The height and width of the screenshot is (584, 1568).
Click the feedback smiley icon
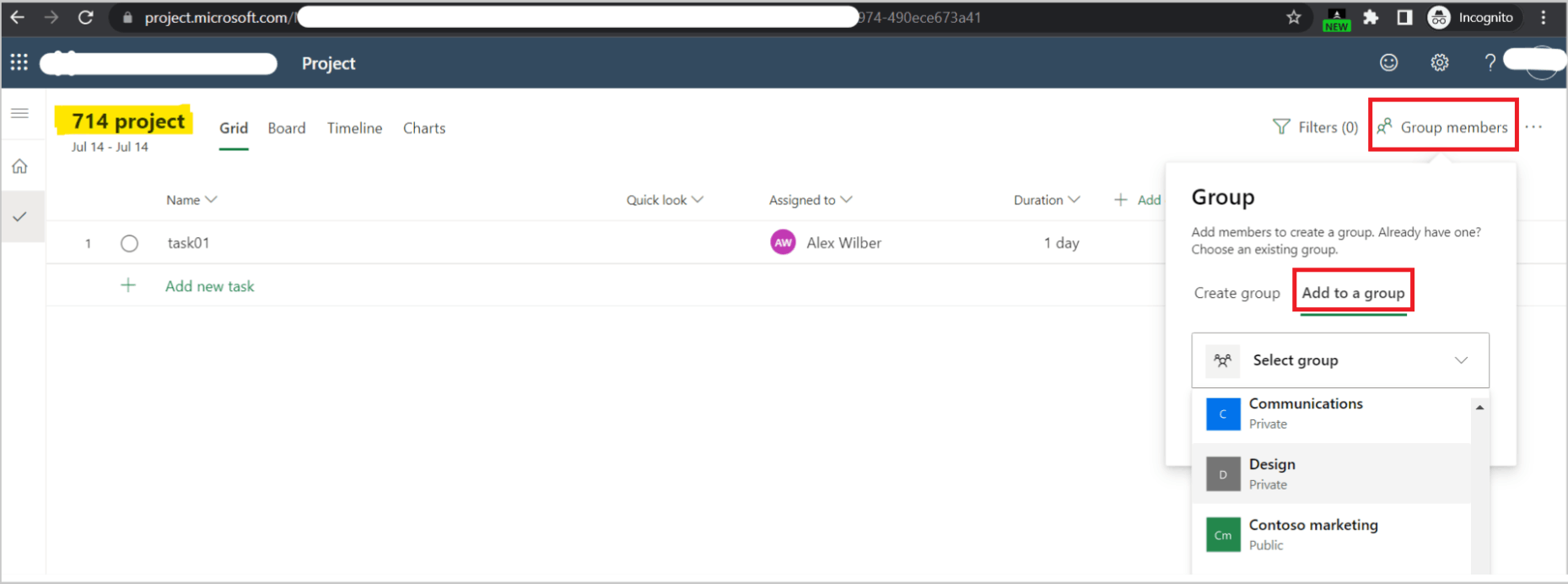(1388, 62)
